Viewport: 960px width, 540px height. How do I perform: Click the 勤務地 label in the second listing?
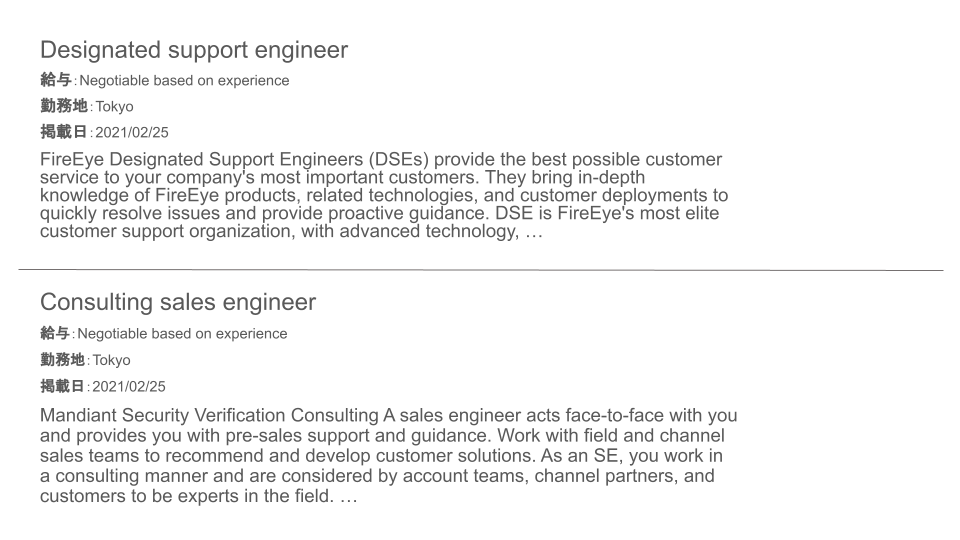point(62,359)
